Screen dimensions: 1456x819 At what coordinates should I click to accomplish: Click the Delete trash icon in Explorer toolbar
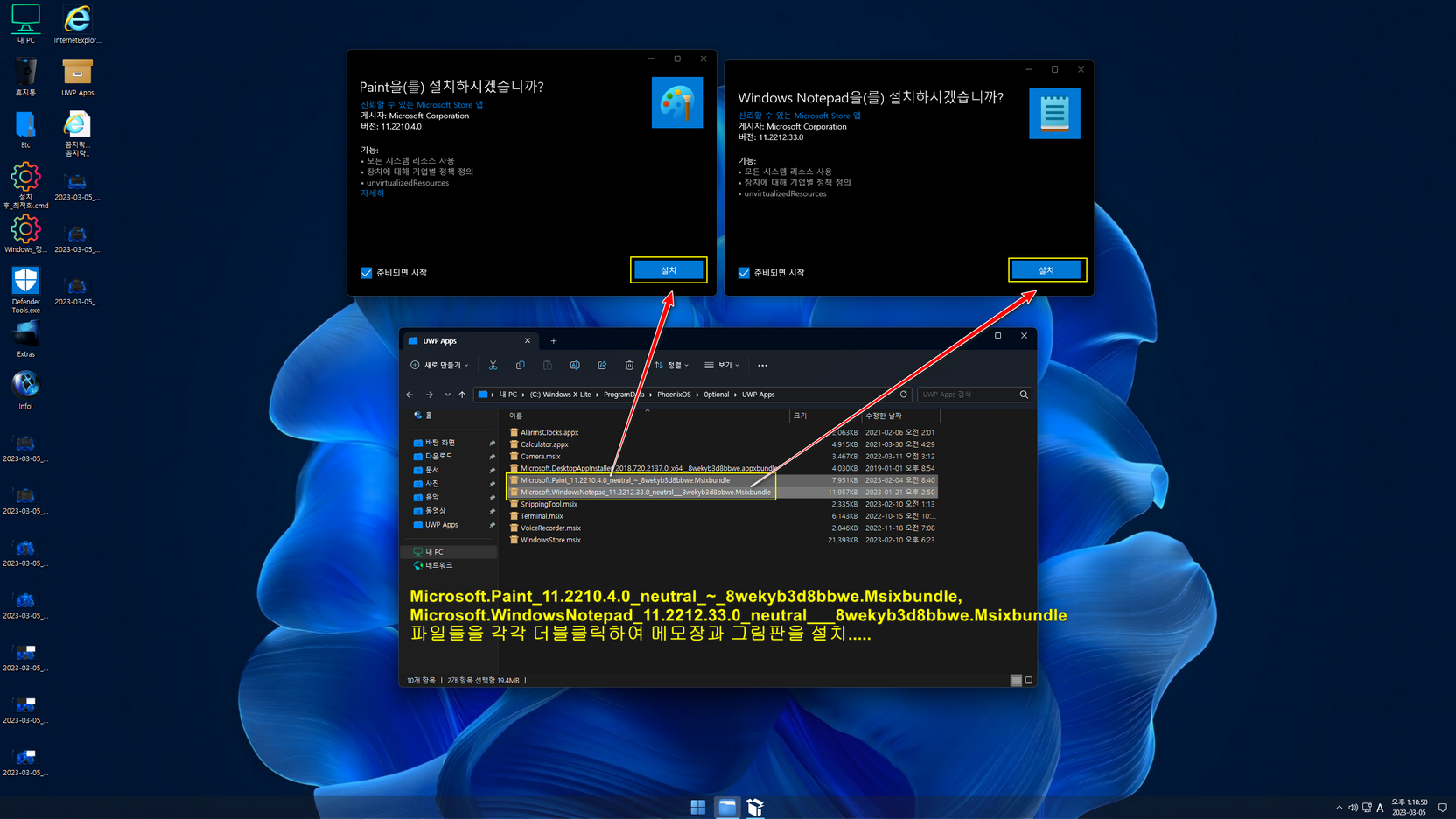pyautogui.click(x=629, y=365)
